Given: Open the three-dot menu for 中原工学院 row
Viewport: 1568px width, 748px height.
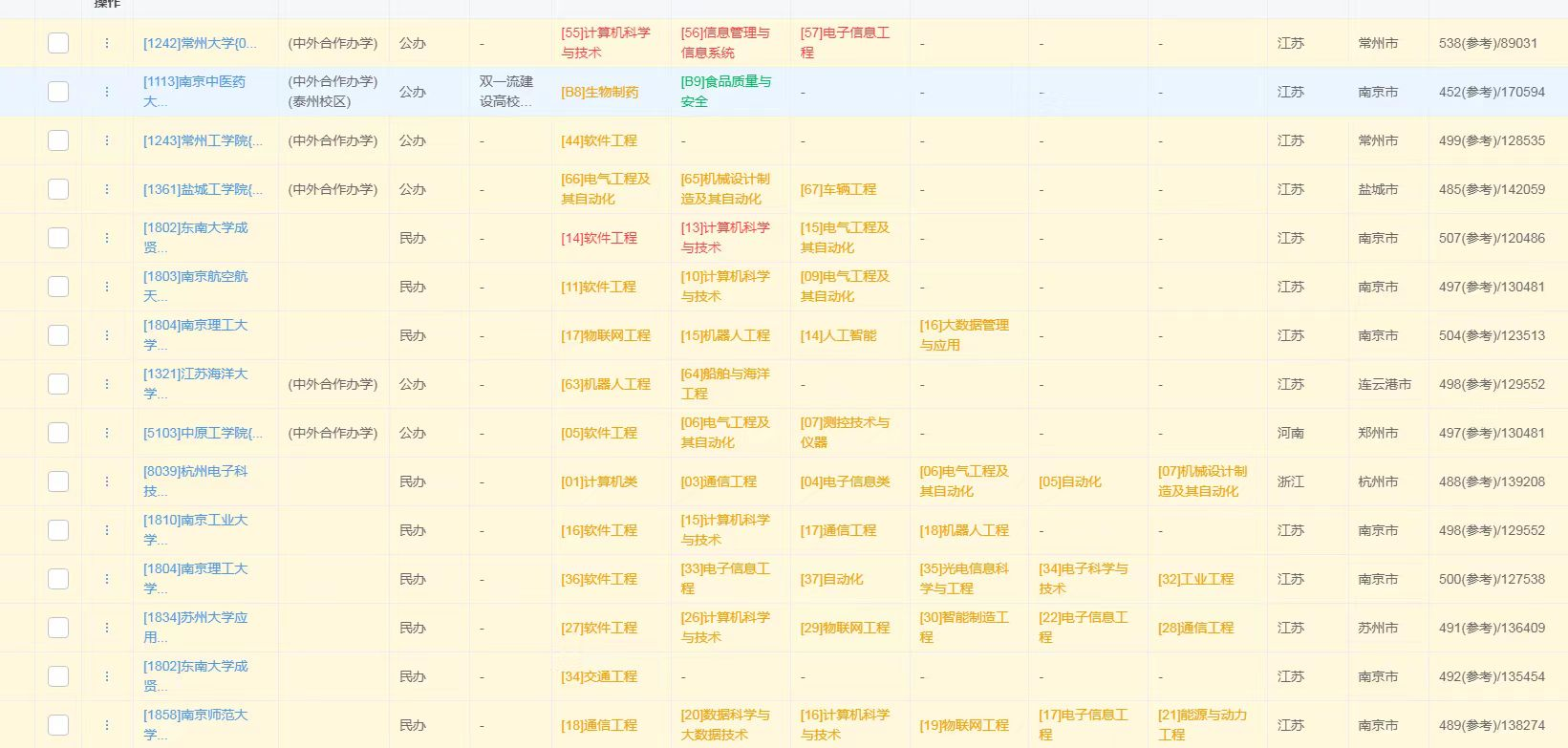Looking at the screenshot, I should click(107, 433).
